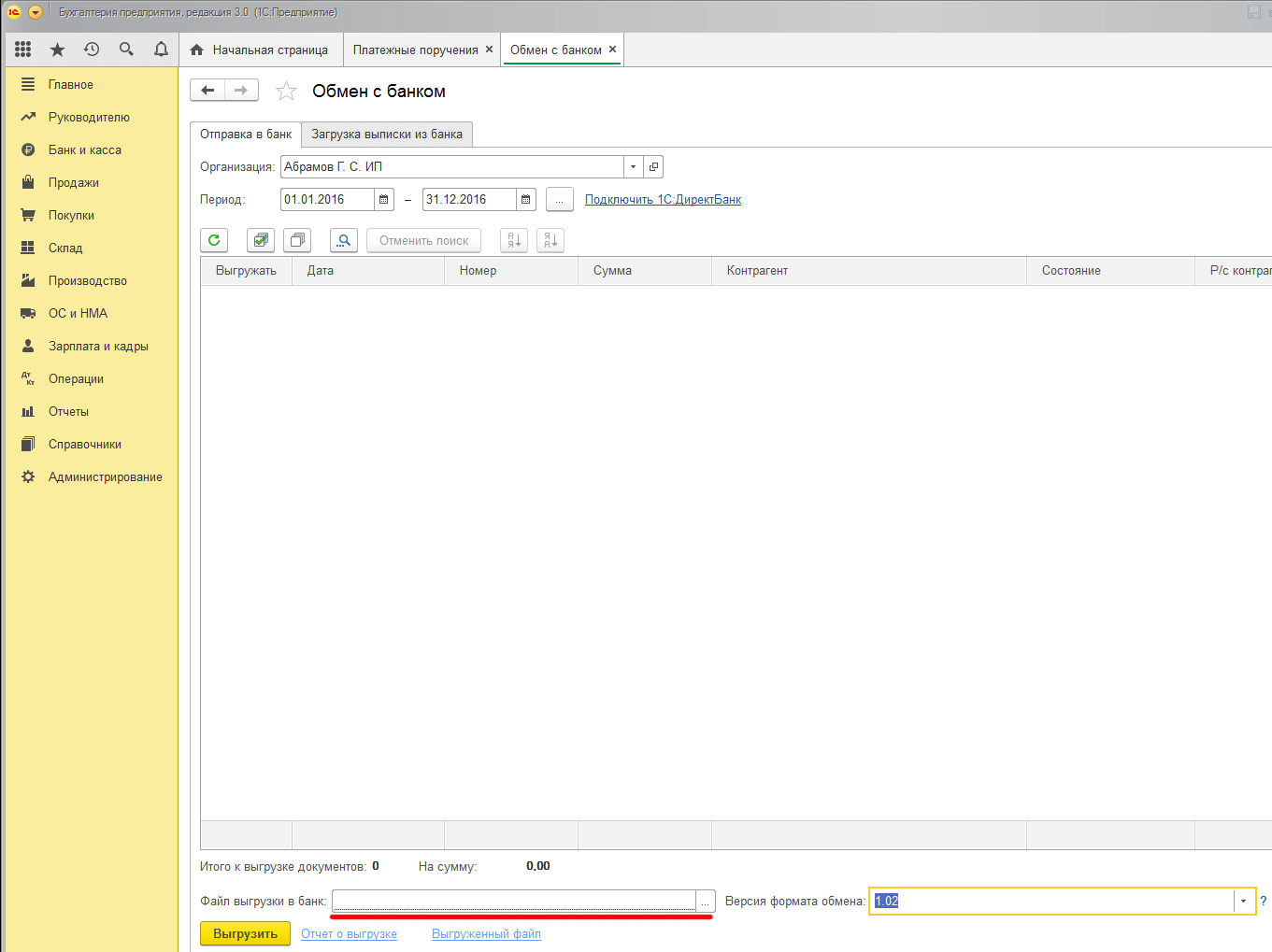Open the history icon in top toolbar
This screenshot has width=1272, height=952.
[92, 50]
